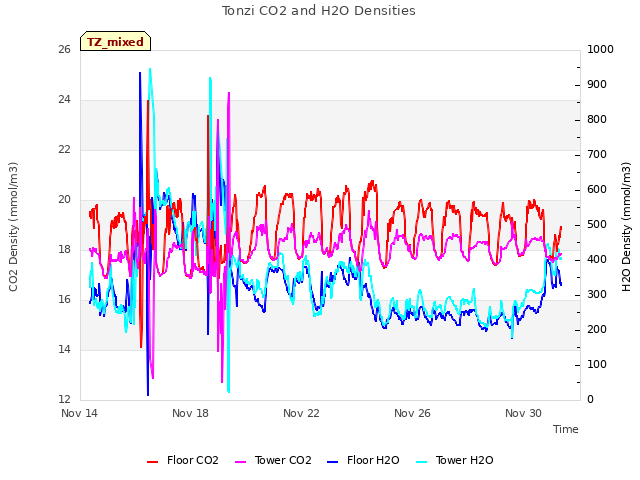Click the Time axis label
Viewport: 640px width, 480px height.
[566, 429]
